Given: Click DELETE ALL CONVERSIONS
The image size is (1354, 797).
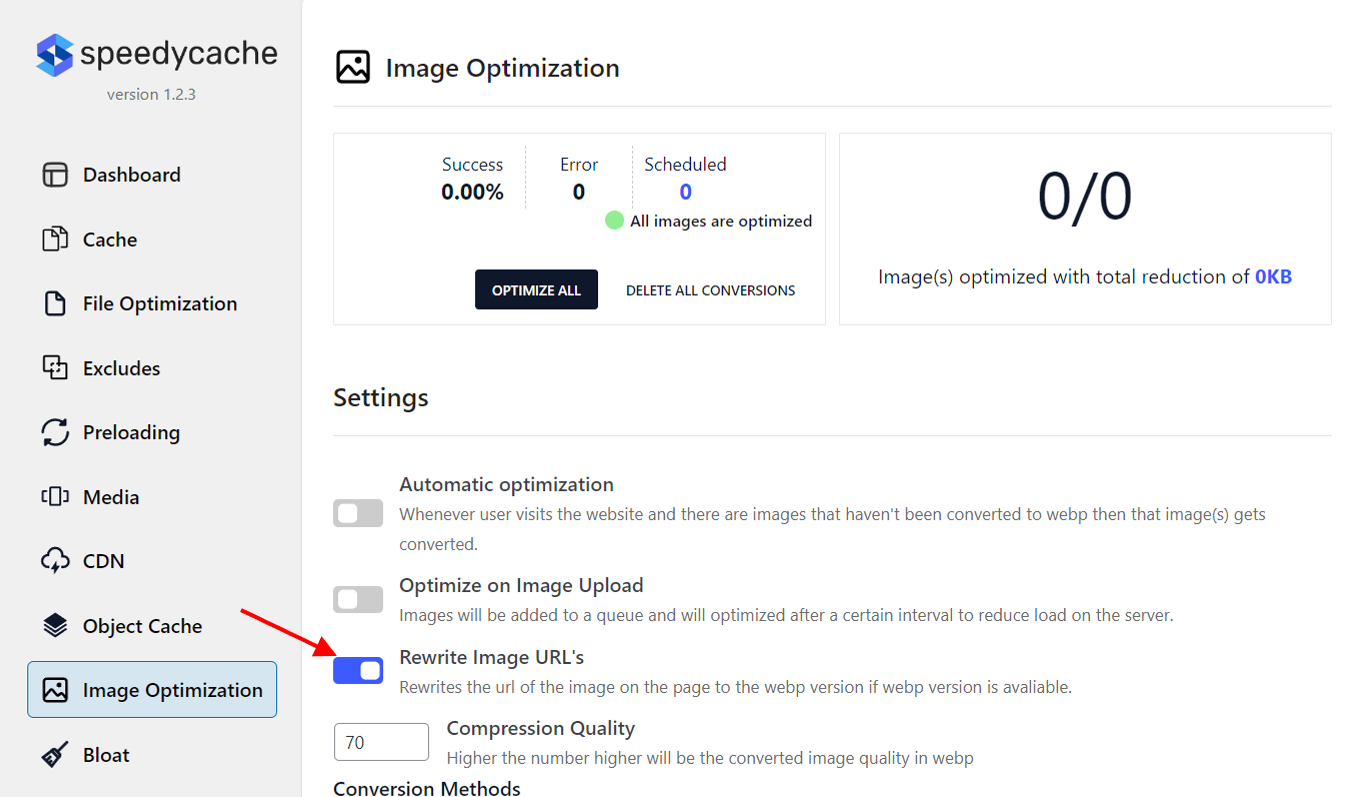Looking at the screenshot, I should 711,290.
